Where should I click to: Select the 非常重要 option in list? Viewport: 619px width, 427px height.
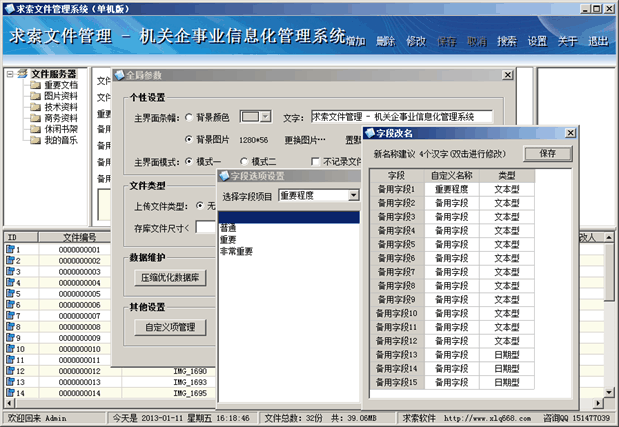[x=236, y=251]
